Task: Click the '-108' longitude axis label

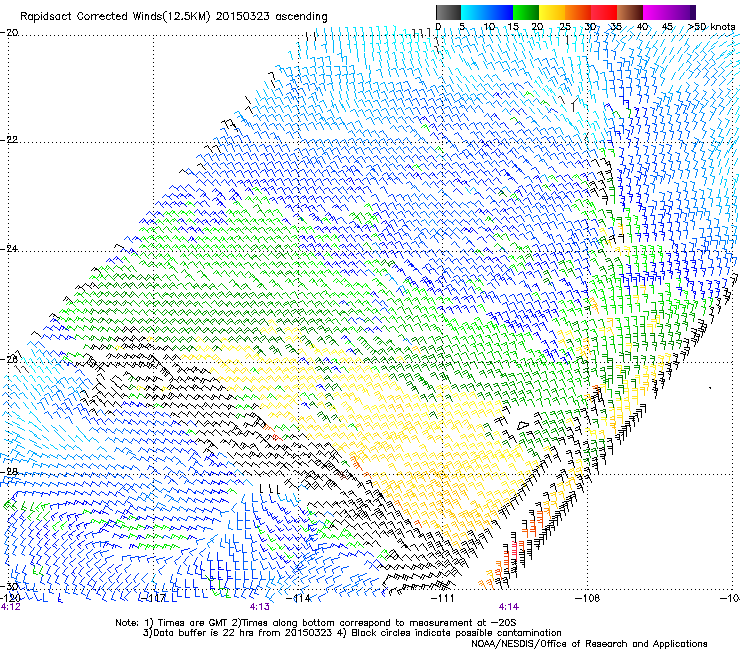Action: point(588,598)
